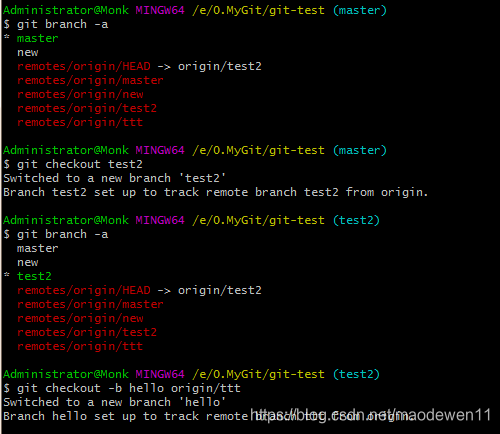Image resolution: width=500 pixels, height=434 pixels.
Task: Click 'remotes/origin/new' in the second branch listing
Action: click(80, 318)
